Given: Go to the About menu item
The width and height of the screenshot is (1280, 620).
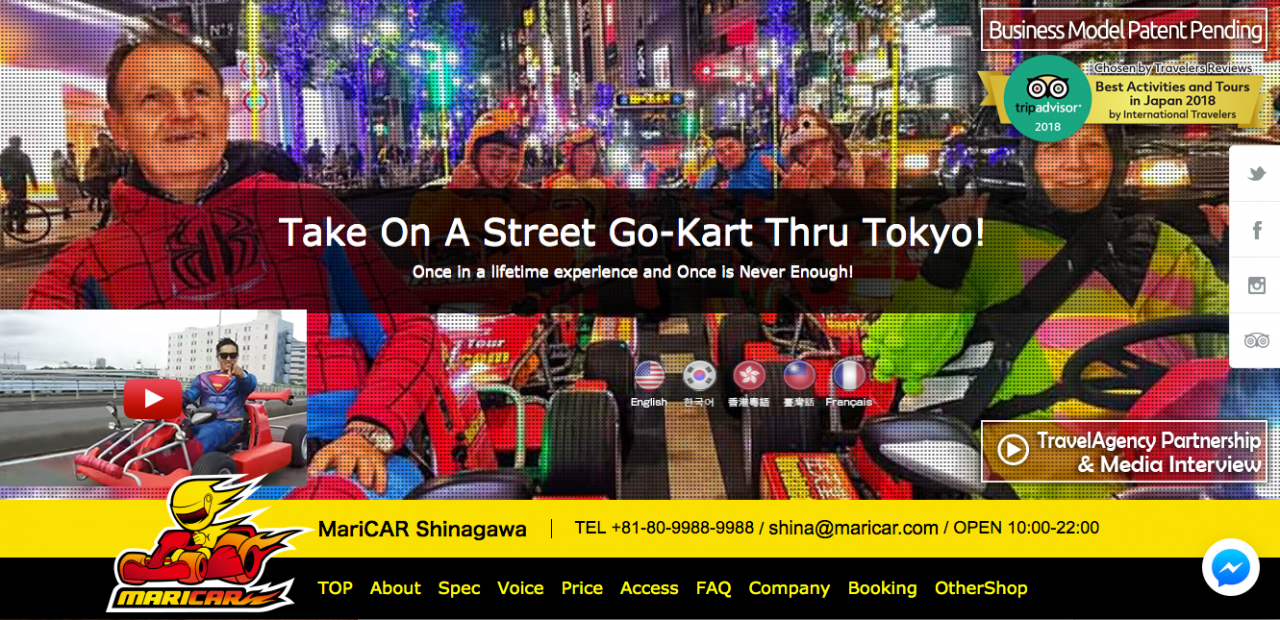Looking at the screenshot, I should coord(395,588).
